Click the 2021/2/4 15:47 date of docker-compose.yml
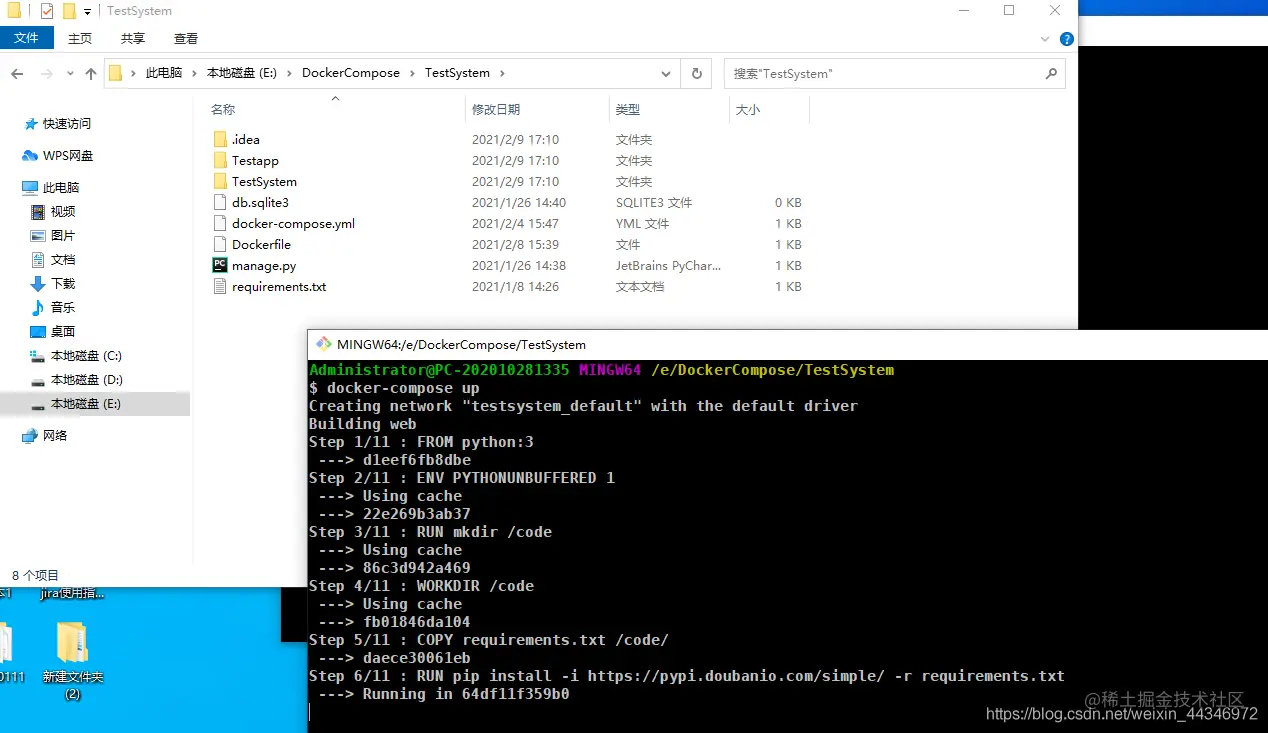 tap(515, 223)
